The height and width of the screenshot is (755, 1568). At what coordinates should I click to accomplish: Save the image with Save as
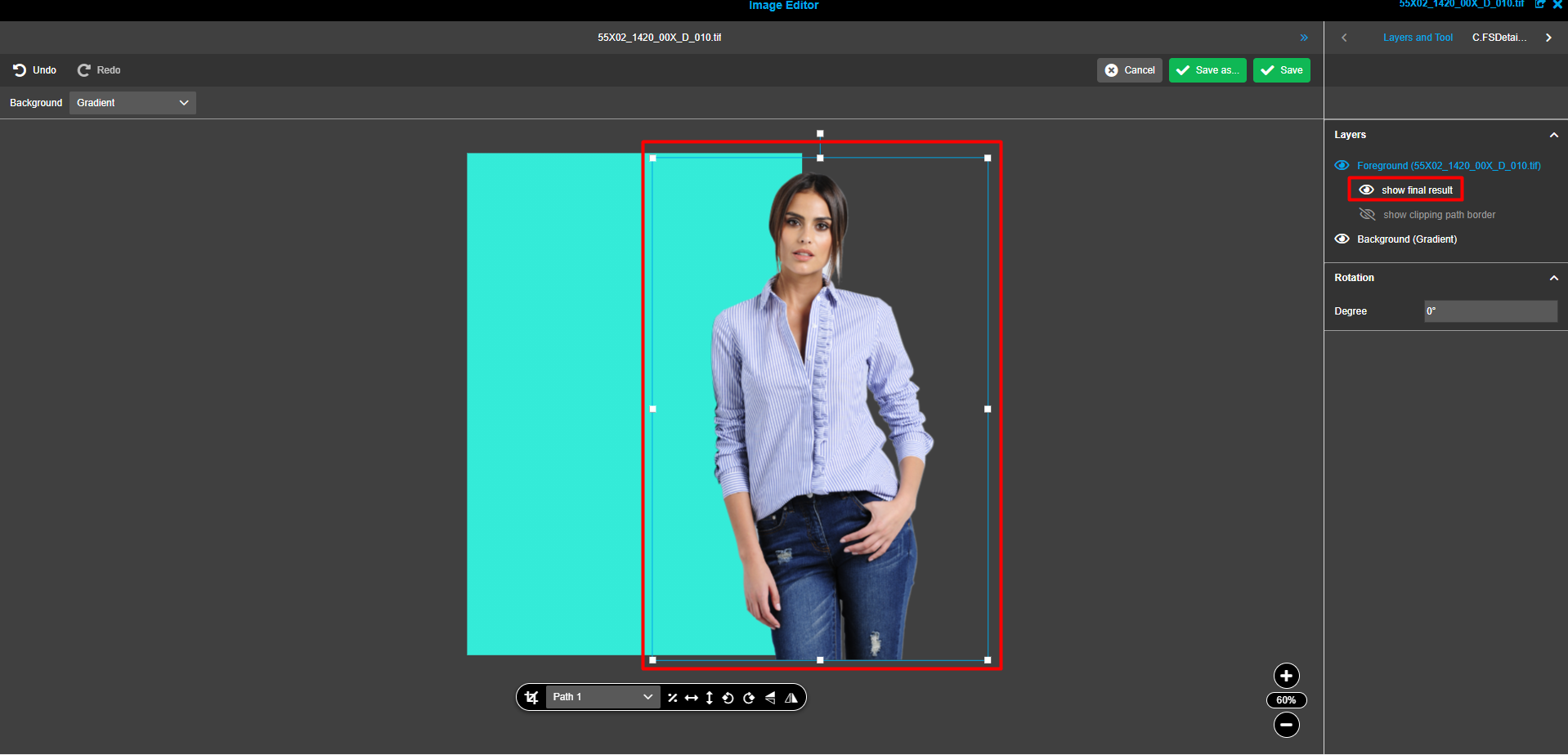pyautogui.click(x=1207, y=70)
